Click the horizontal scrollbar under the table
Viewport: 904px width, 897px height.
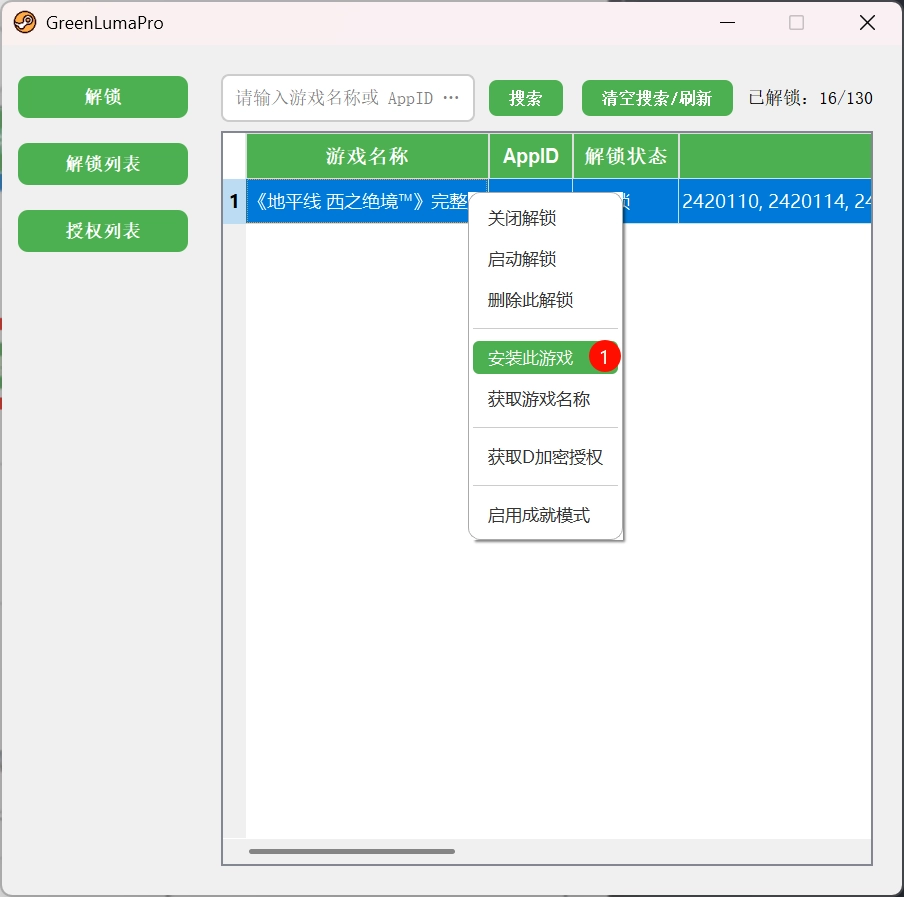tap(352, 851)
